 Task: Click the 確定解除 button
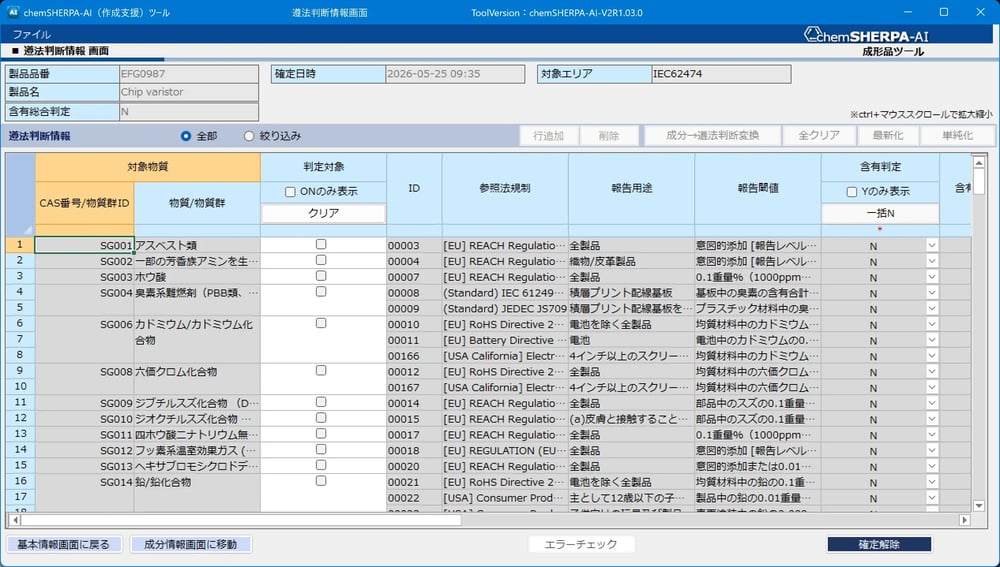(x=879, y=544)
